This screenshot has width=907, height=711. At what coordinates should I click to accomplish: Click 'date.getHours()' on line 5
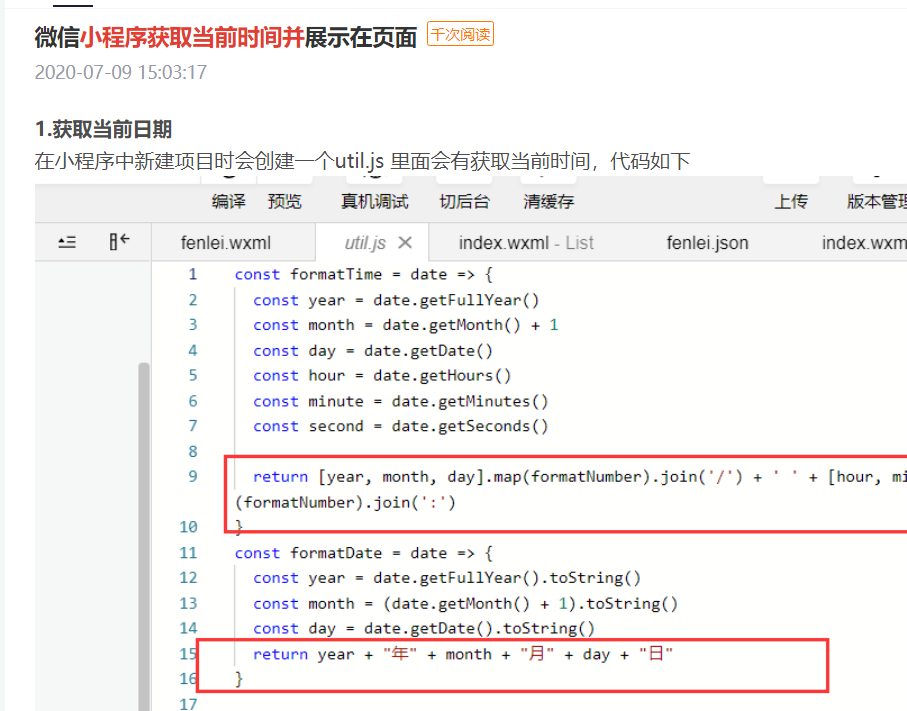click(x=442, y=375)
